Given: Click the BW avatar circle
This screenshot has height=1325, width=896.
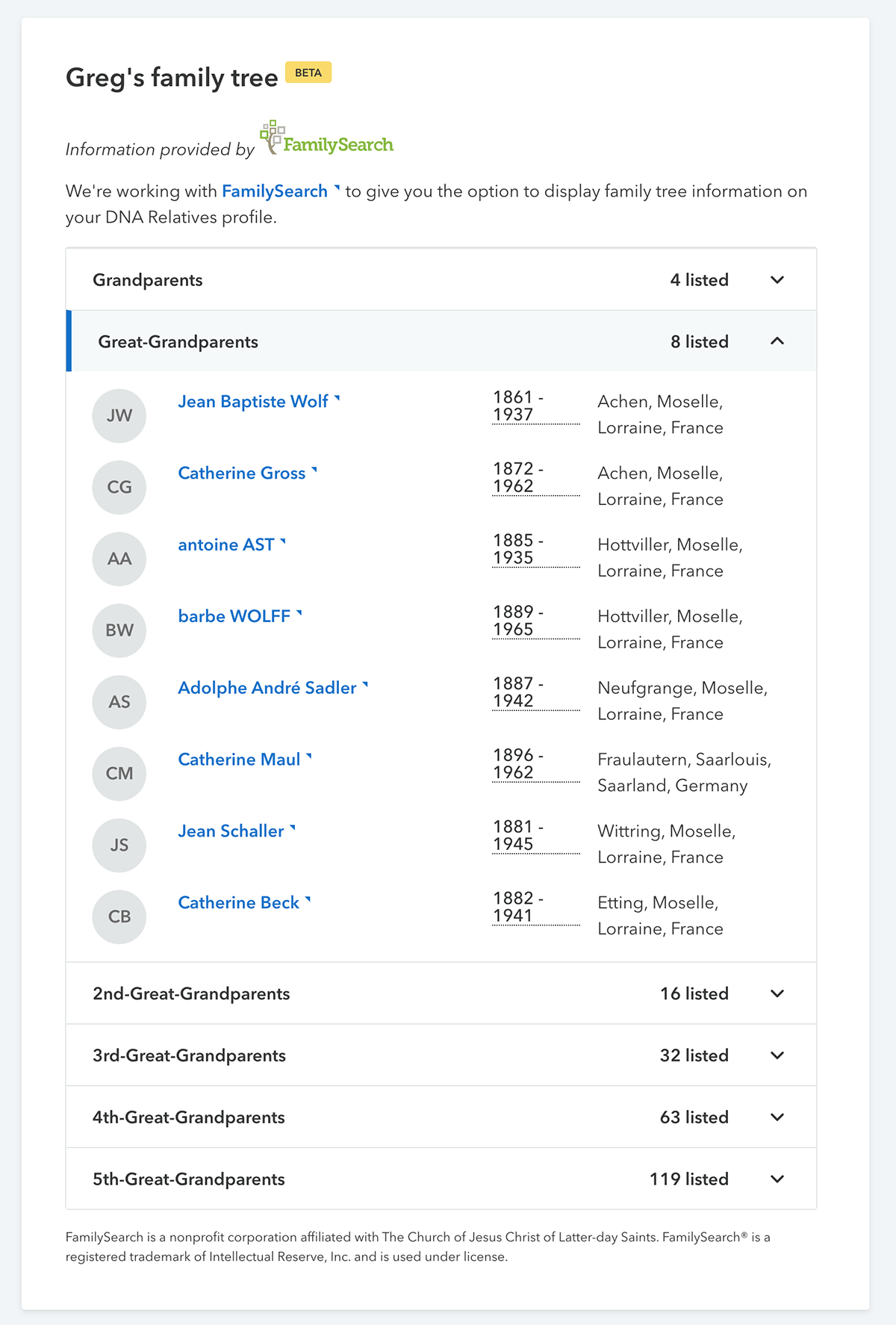Looking at the screenshot, I should pos(119,630).
